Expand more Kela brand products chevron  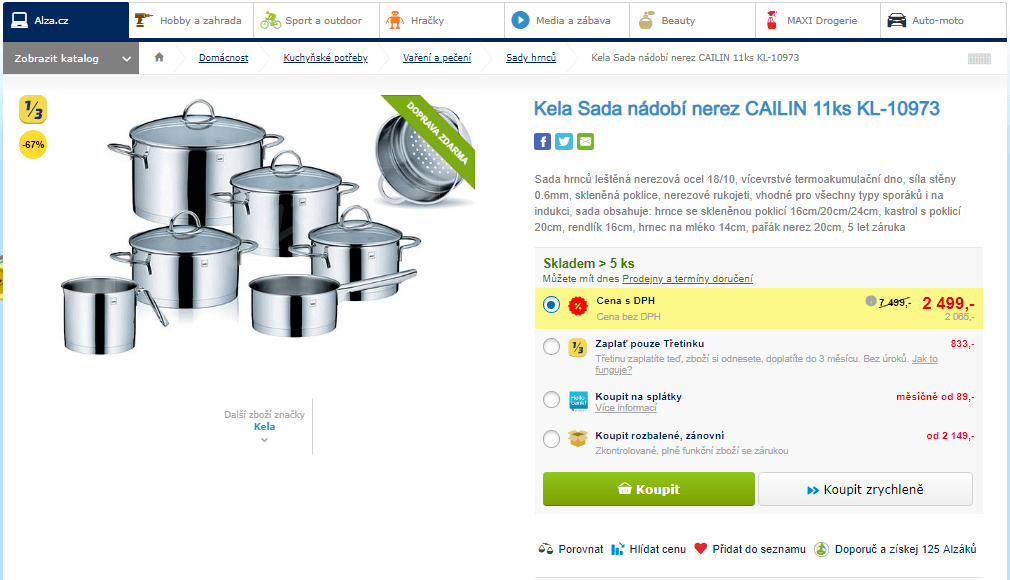tap(264, 440)
